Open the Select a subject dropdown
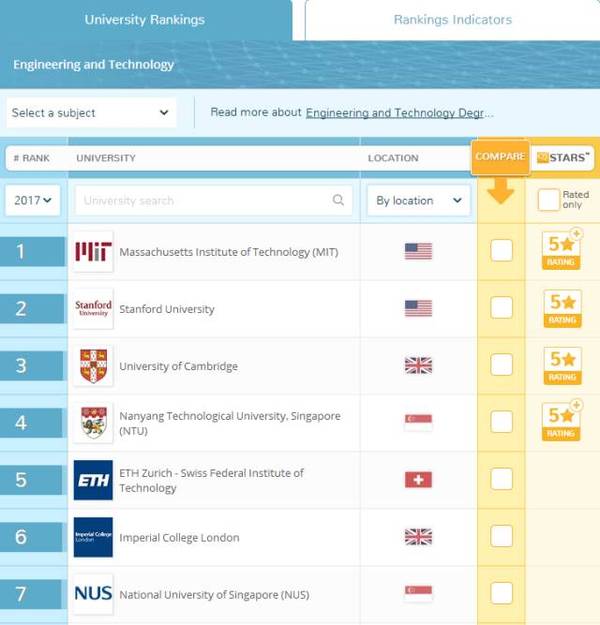Screen dimensions: 600x625 91,113
